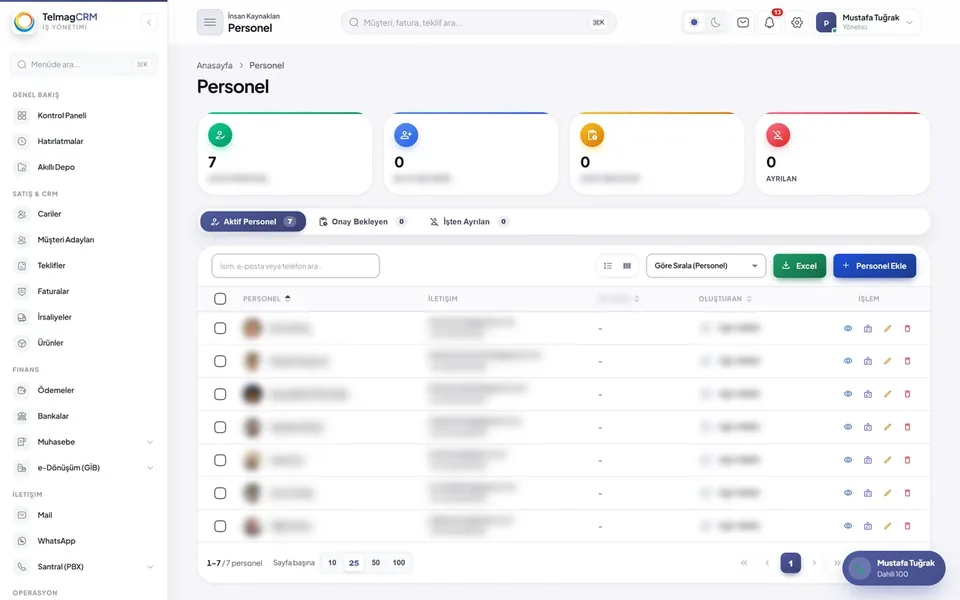960x600 pixels.
Task: Tick the last personnel row checkbox
Action: (220, 526)
